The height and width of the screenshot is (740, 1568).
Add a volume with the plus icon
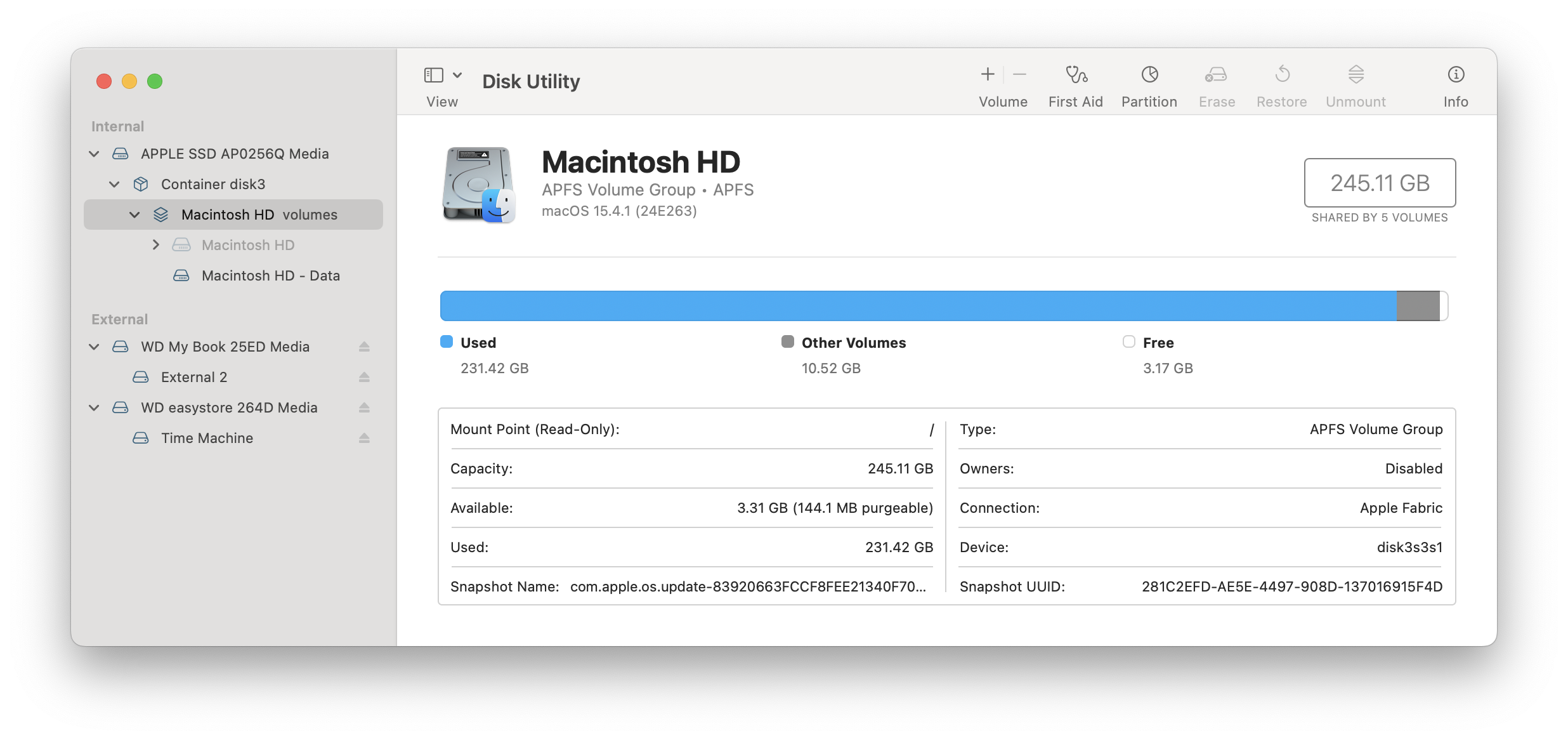[987, 75]
